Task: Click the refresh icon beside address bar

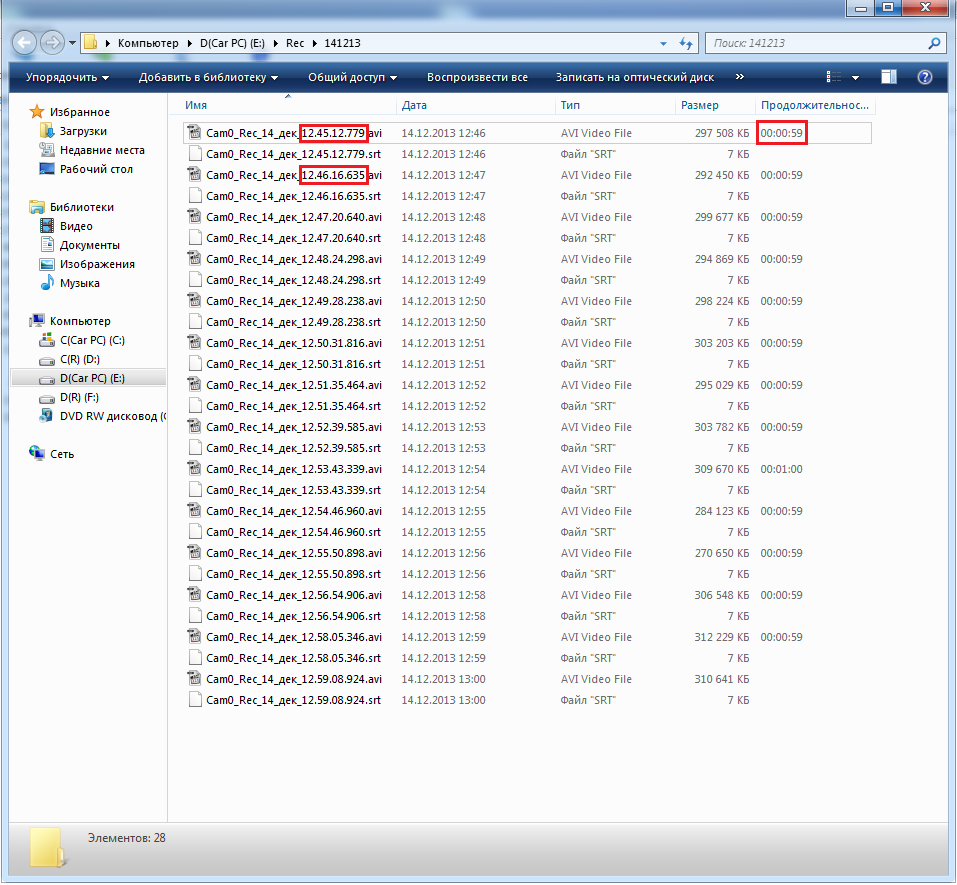Action: pyautogui.click(x=686, y=44)
